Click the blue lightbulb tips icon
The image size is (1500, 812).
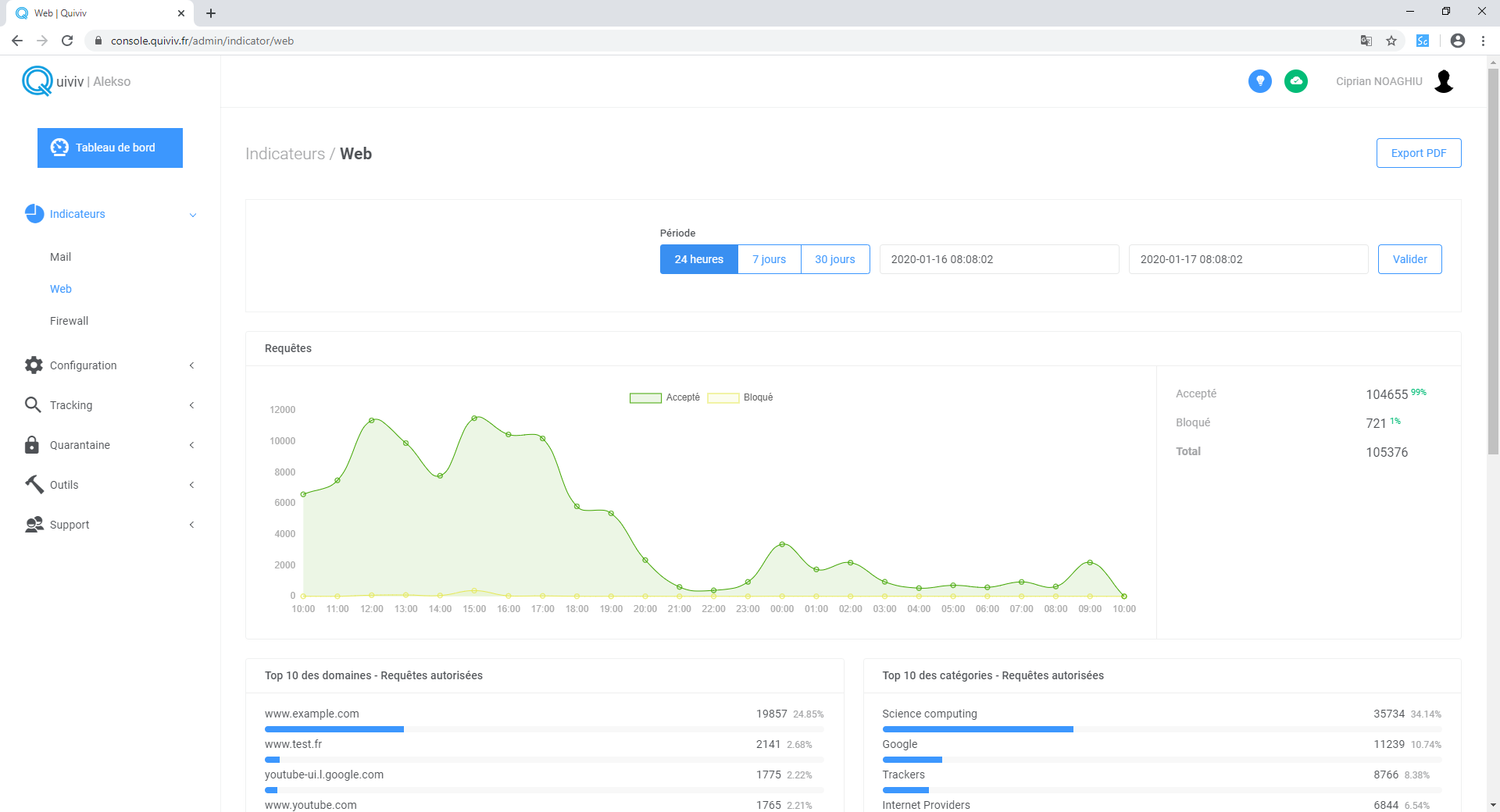click(1259, 80)
